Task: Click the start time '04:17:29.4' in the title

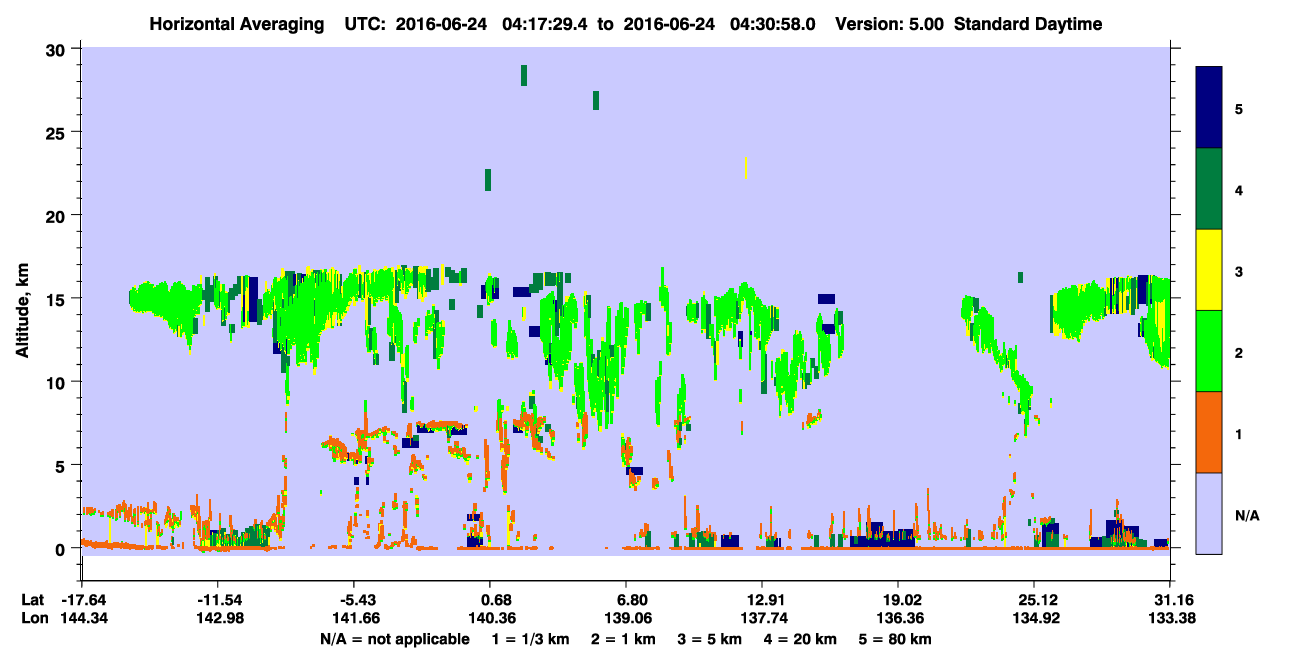Action: pyautogui.click(x=546, y=24)
